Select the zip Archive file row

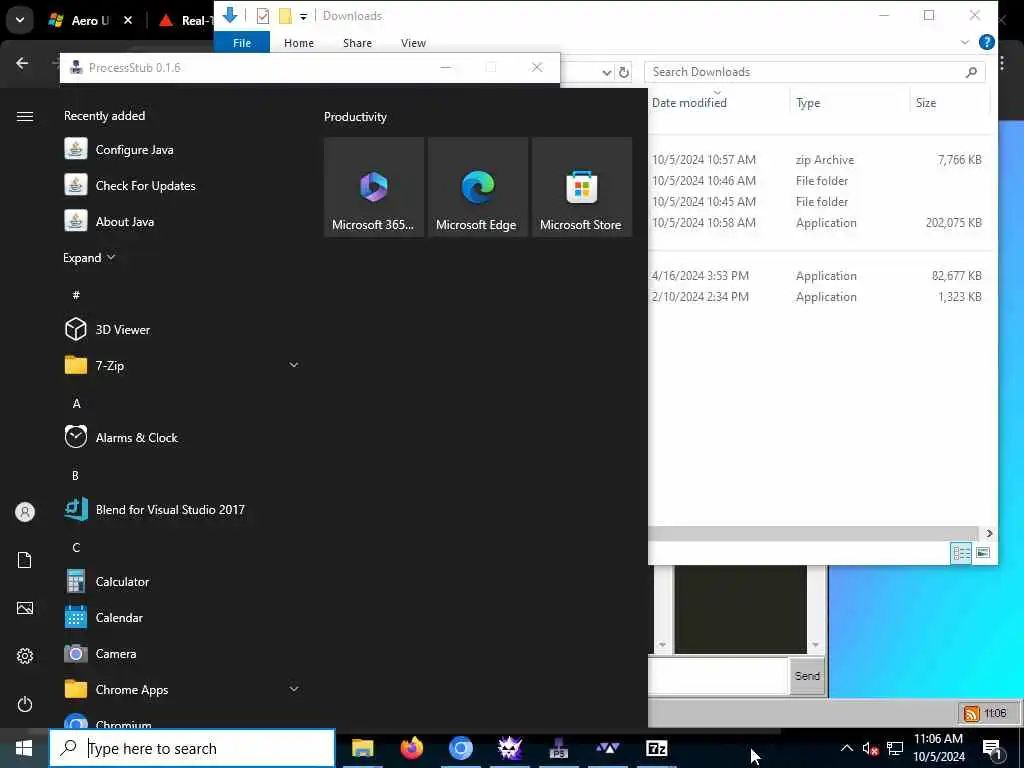point(820,159)
